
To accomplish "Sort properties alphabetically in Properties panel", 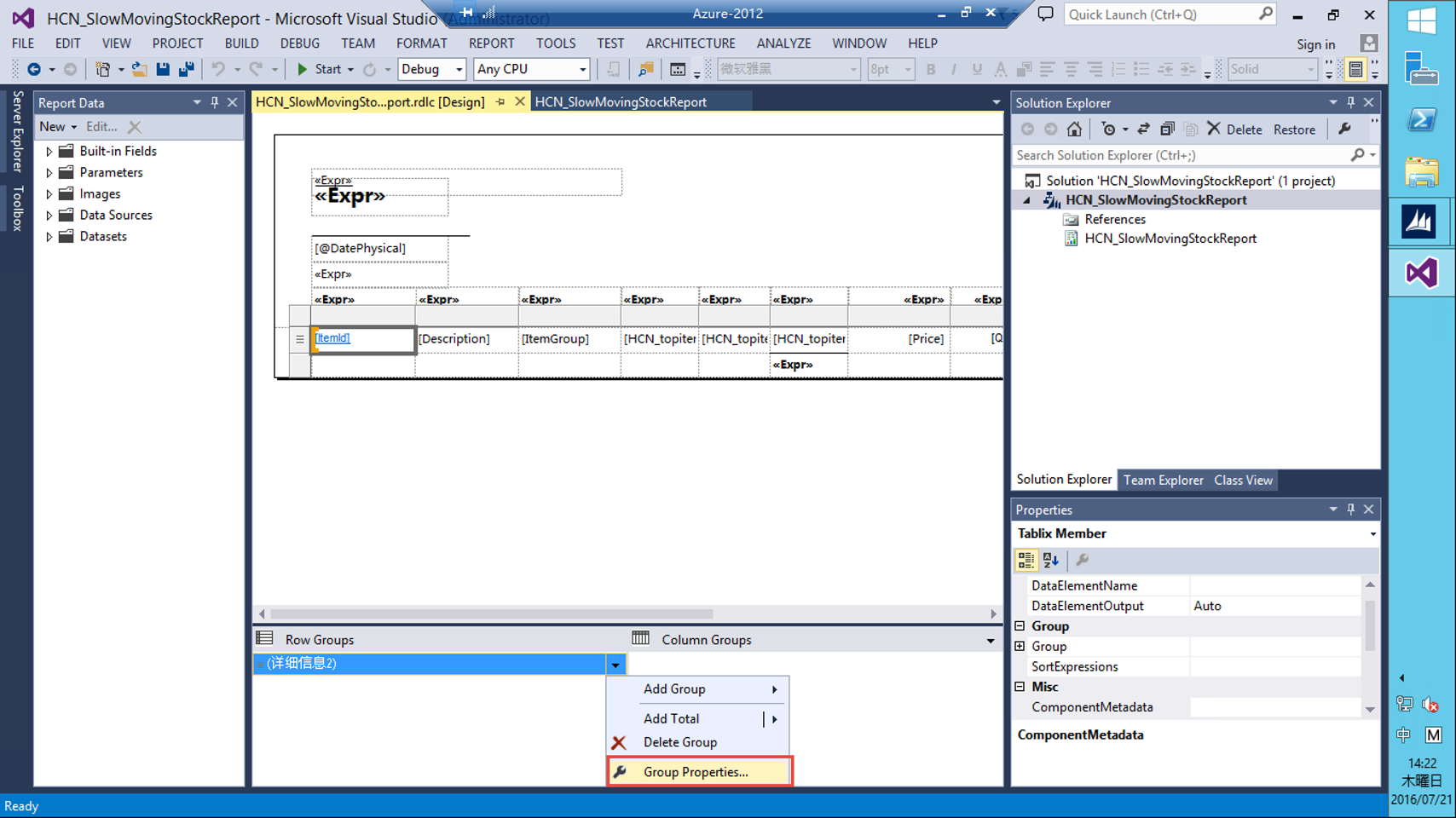I will point(1051,560).
